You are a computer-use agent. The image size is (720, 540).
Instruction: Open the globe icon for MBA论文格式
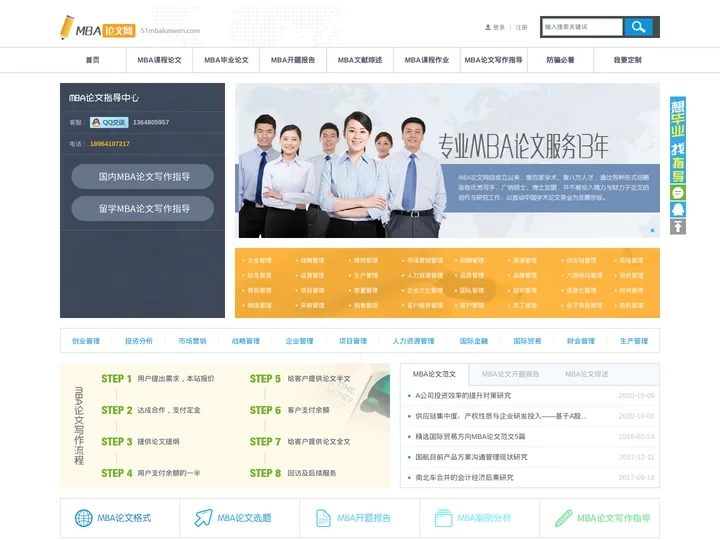(84, 518)
